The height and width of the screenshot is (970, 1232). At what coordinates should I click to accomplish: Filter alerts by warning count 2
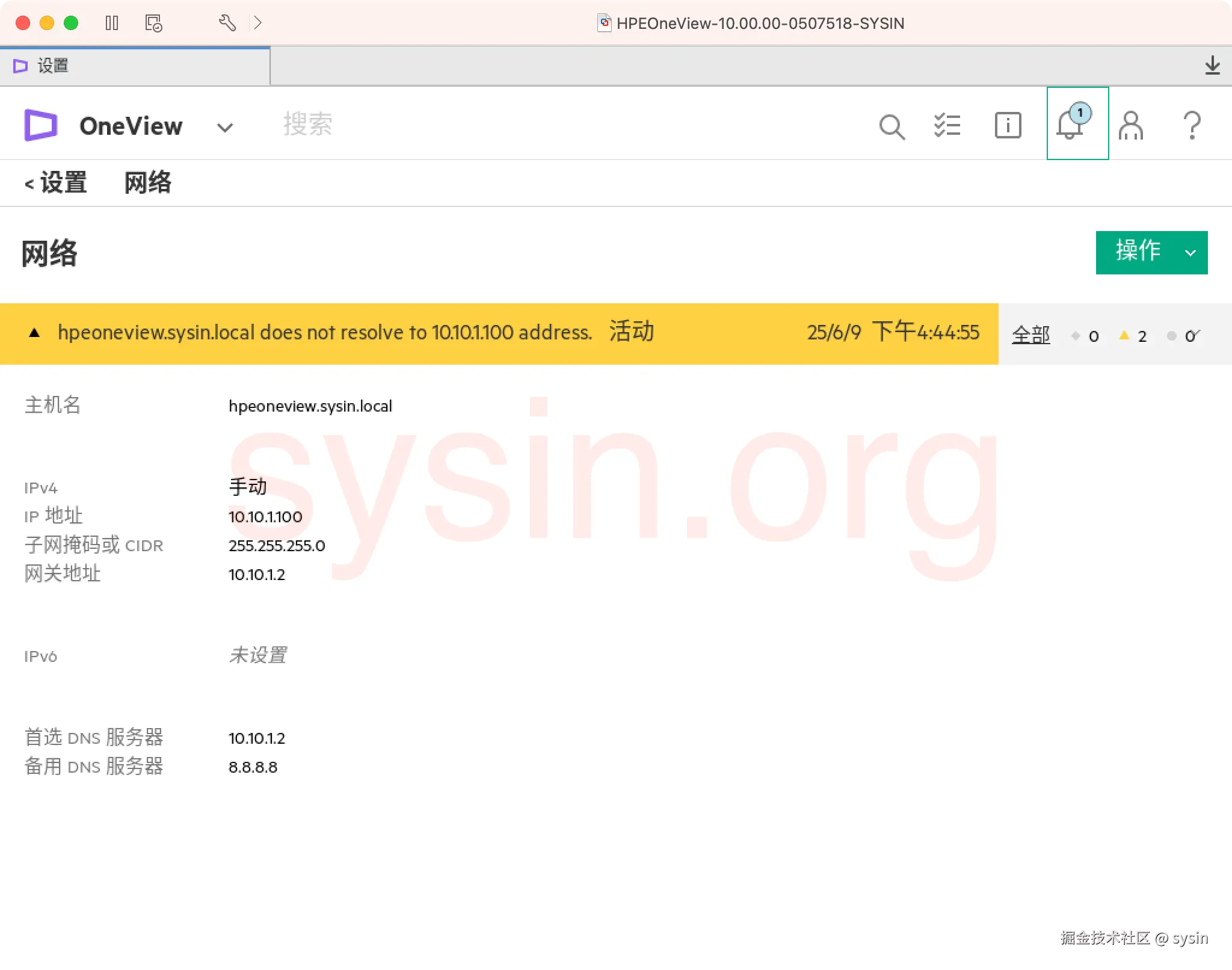click(1133, 336)
